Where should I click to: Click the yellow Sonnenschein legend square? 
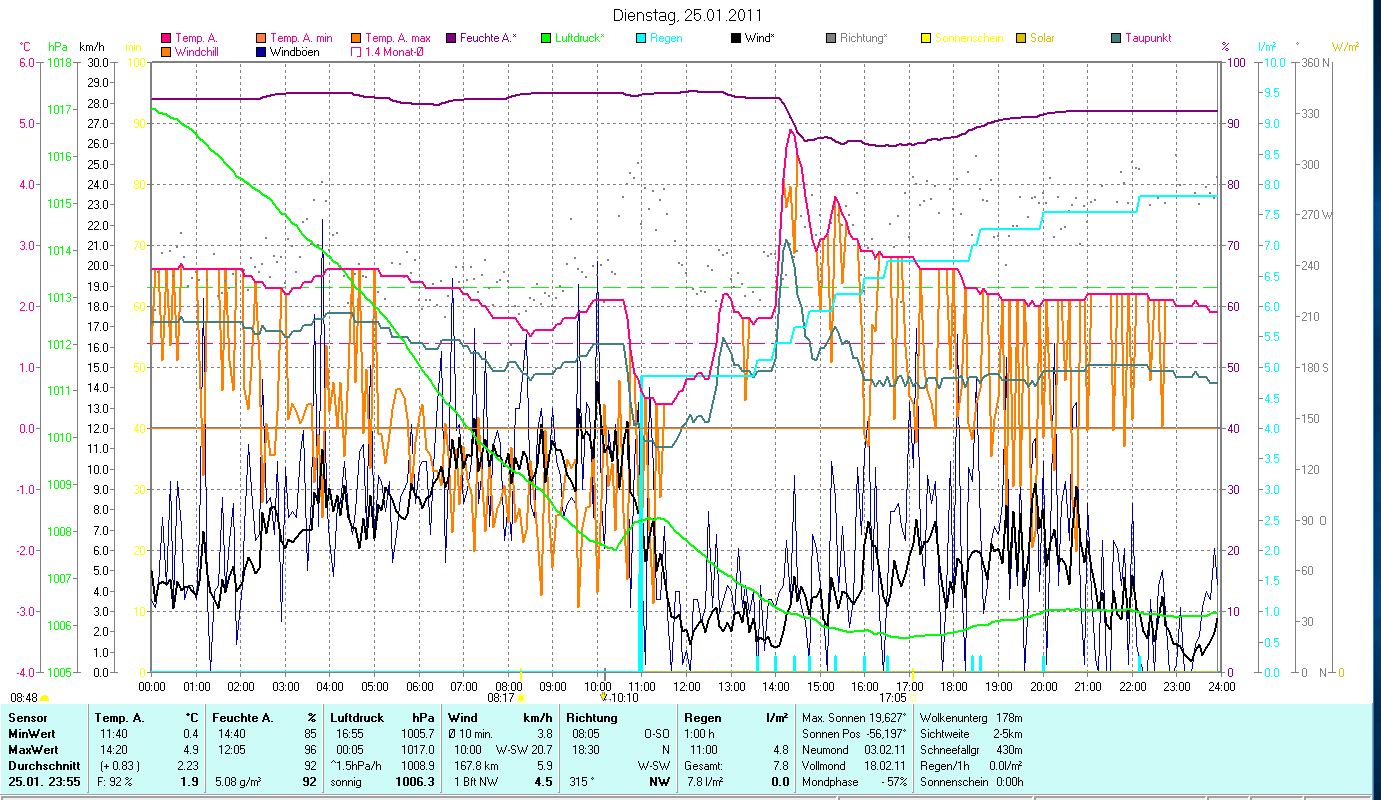pyautogui.click(x=926, y=38)
